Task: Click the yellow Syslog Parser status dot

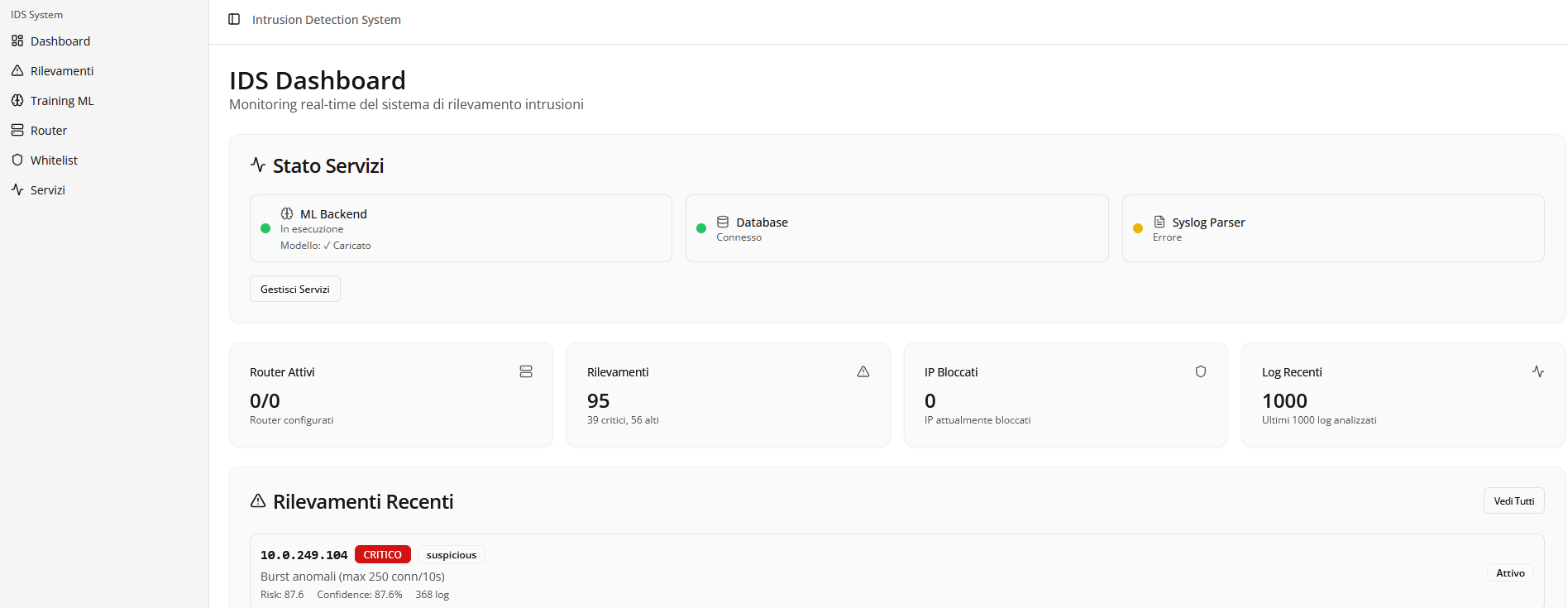Action: [x=1137, y=228]
